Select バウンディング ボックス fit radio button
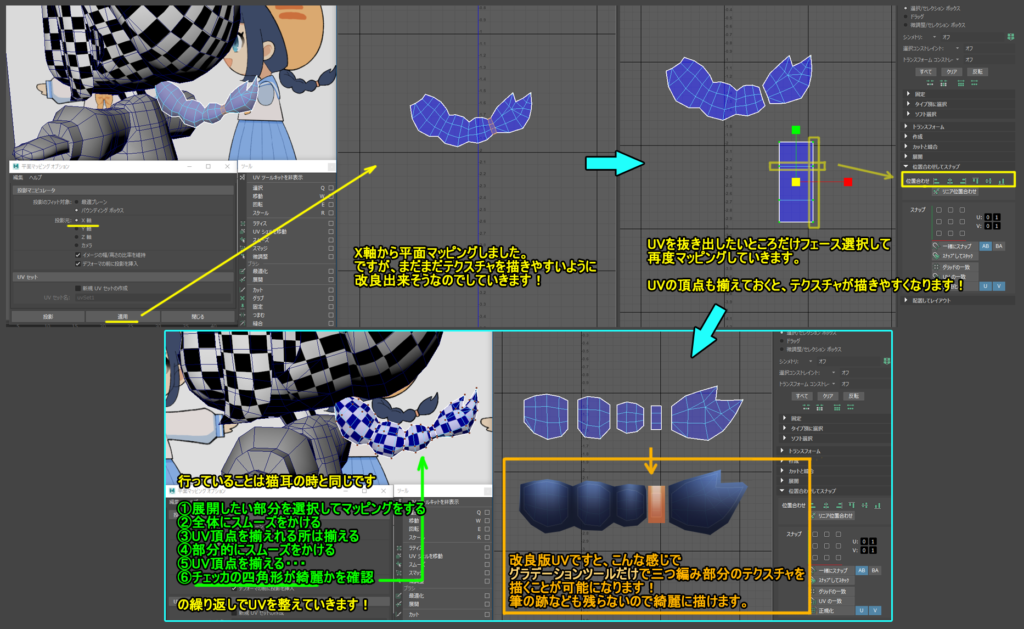This screenshot has width=1024, height=629. click(77, 210)
